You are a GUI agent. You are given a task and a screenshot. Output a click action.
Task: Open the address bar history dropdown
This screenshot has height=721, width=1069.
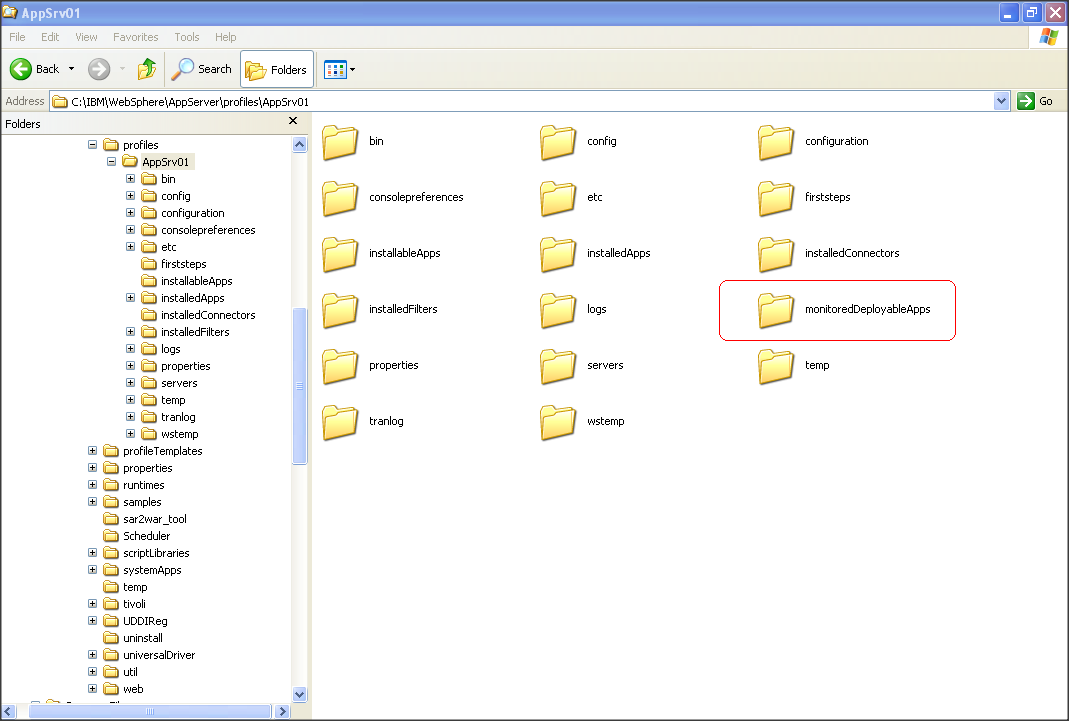(1002, 100)
